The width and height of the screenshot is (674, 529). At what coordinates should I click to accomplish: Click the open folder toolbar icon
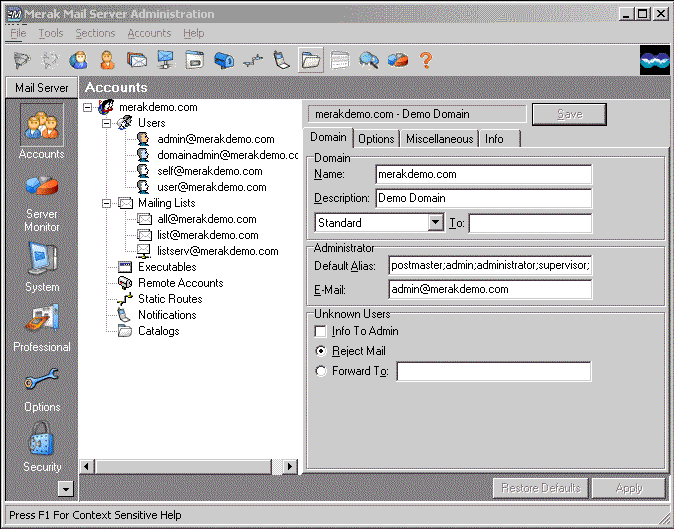point(311,60)
